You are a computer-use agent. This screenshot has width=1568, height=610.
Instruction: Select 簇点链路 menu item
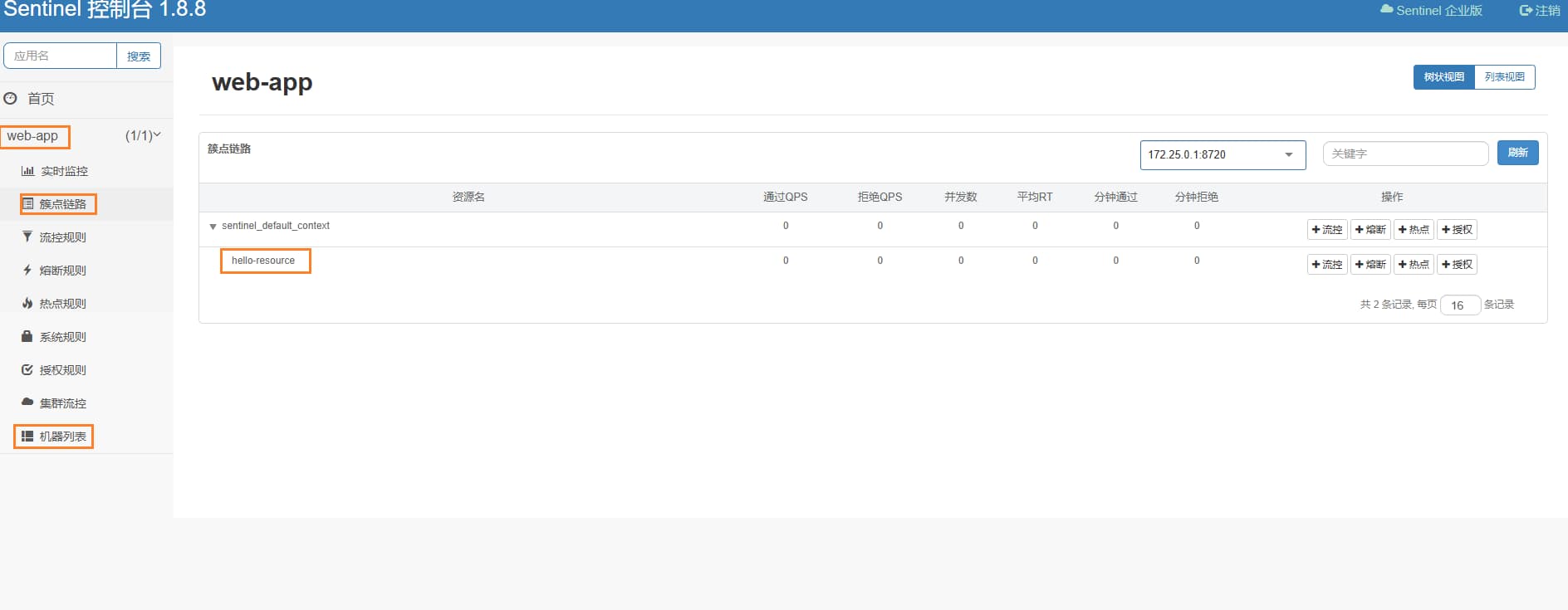coord(63,204)
